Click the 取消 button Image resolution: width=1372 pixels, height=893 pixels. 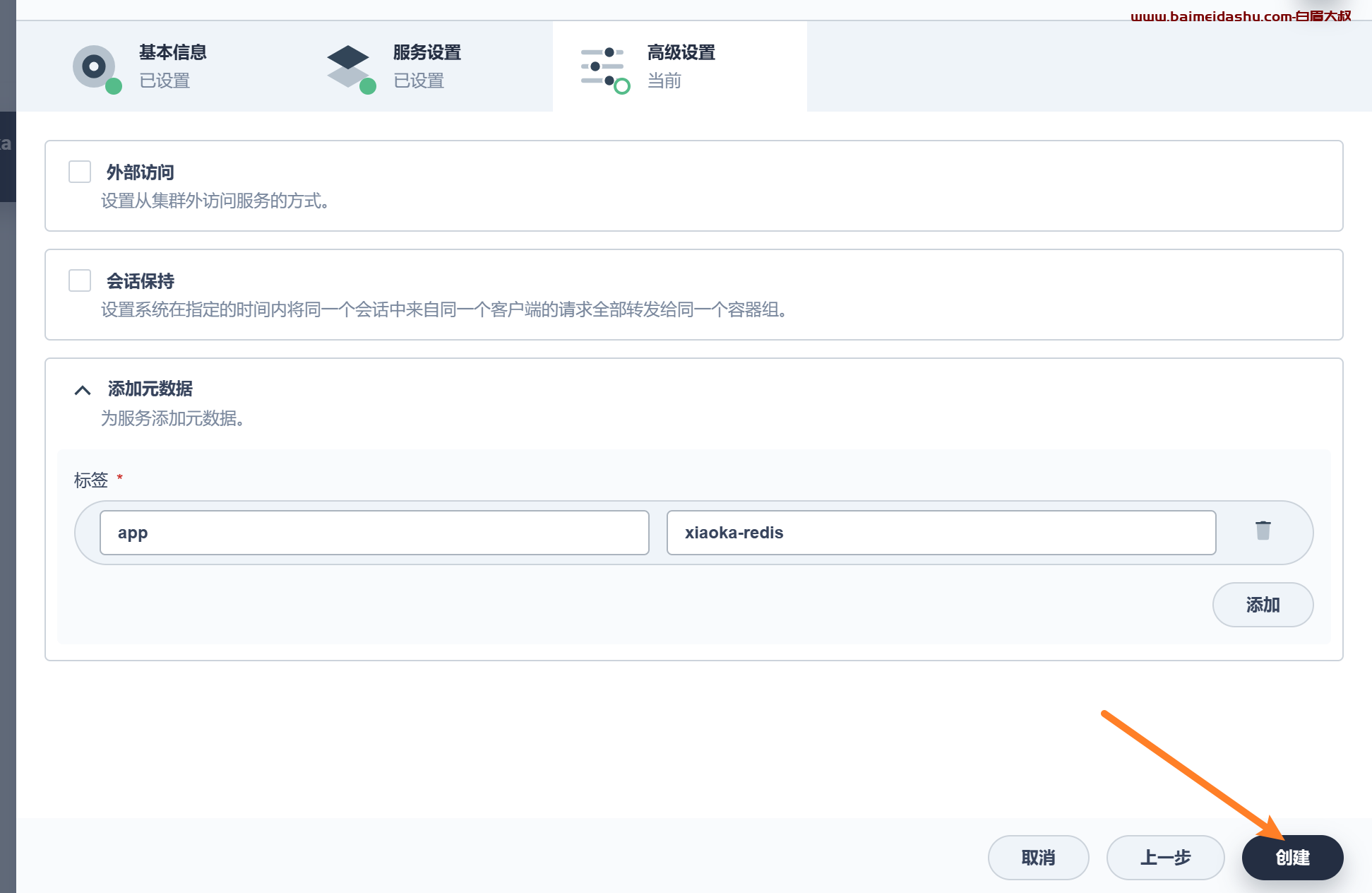tap(1038, 858)
